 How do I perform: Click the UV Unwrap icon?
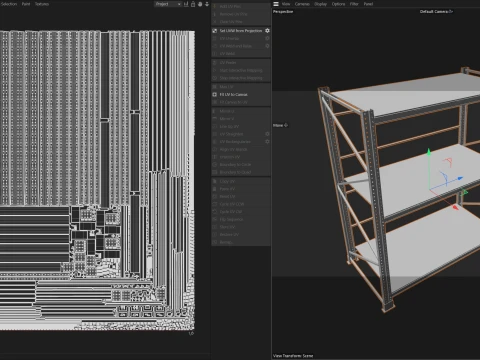(x=215, y=38)
